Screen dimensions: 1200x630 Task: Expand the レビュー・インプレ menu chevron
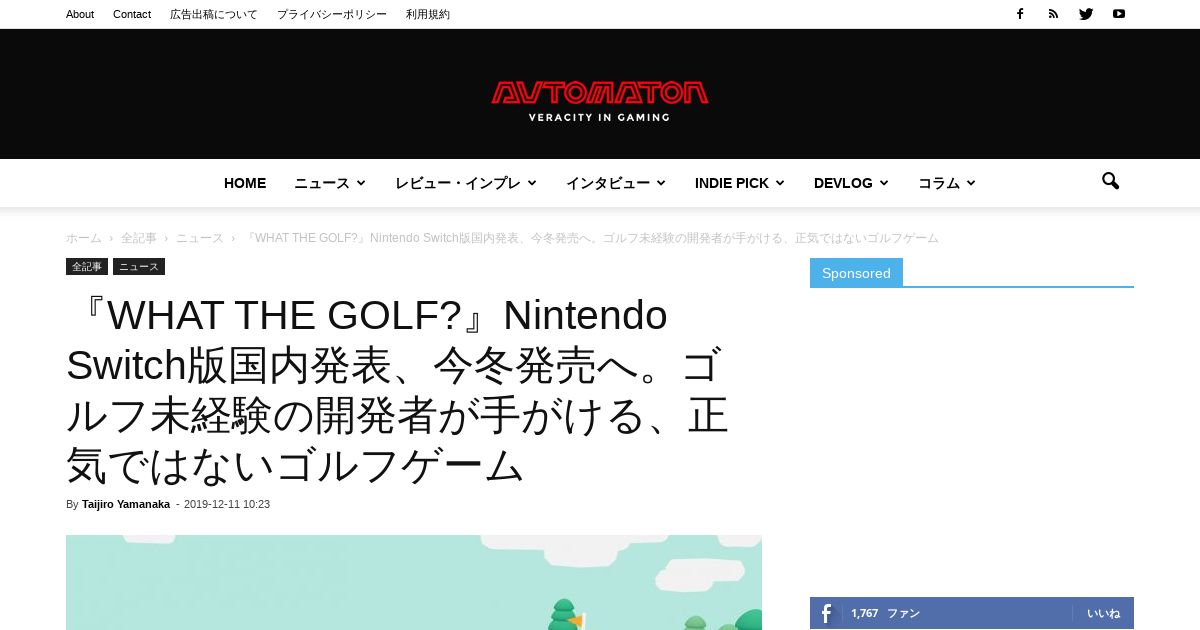[x=532, y=183]
